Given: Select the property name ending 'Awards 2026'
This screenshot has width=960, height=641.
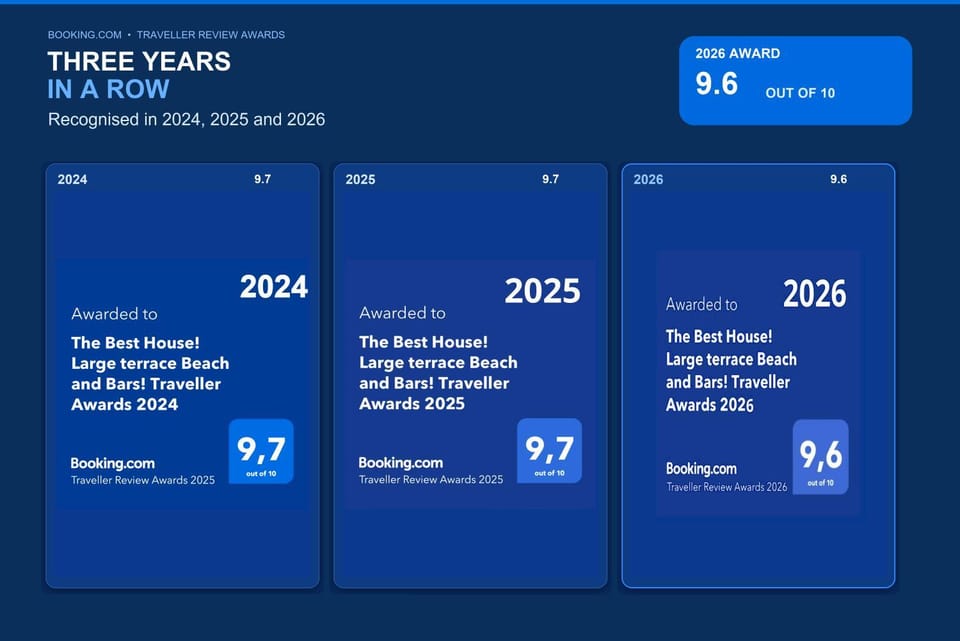Looking at the screenshot, I should coord(732,370).
